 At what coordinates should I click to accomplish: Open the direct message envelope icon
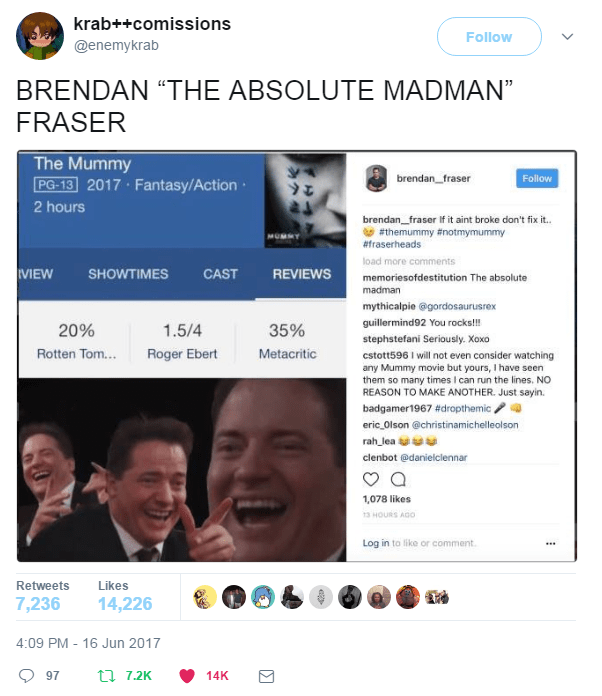(x=266, y=676)
